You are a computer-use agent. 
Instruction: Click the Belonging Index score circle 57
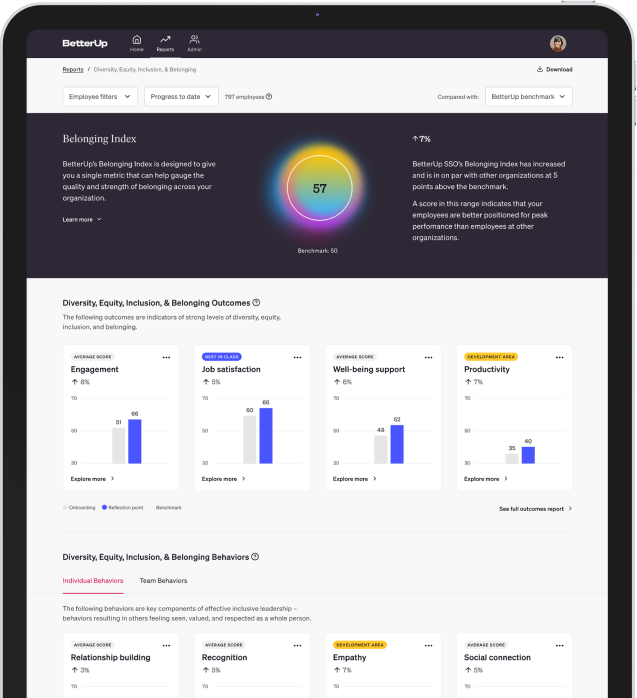pos(320,188)
